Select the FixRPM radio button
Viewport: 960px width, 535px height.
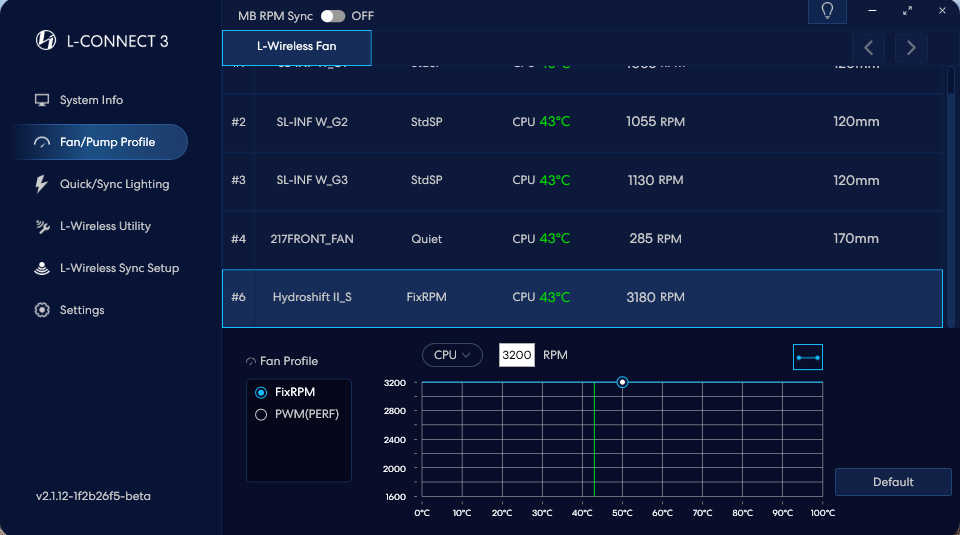point(261,393)
